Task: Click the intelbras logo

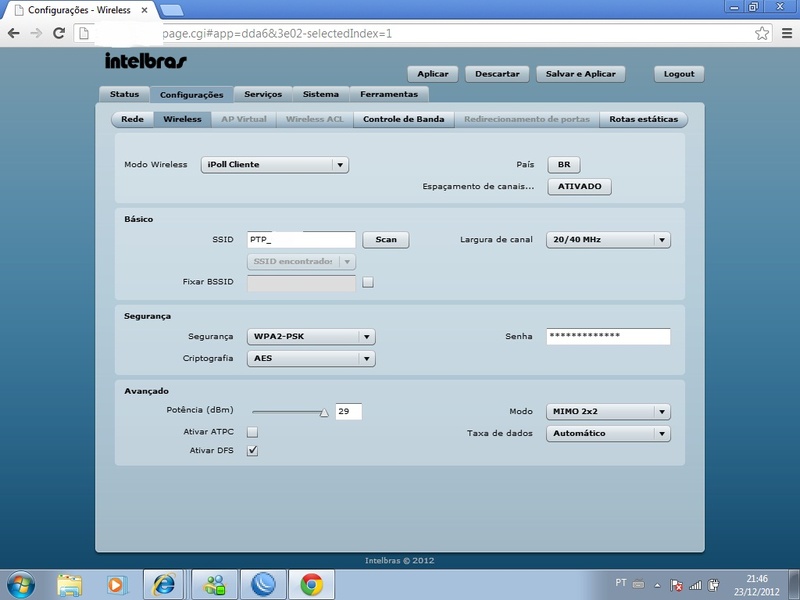Action: [145, 61]
